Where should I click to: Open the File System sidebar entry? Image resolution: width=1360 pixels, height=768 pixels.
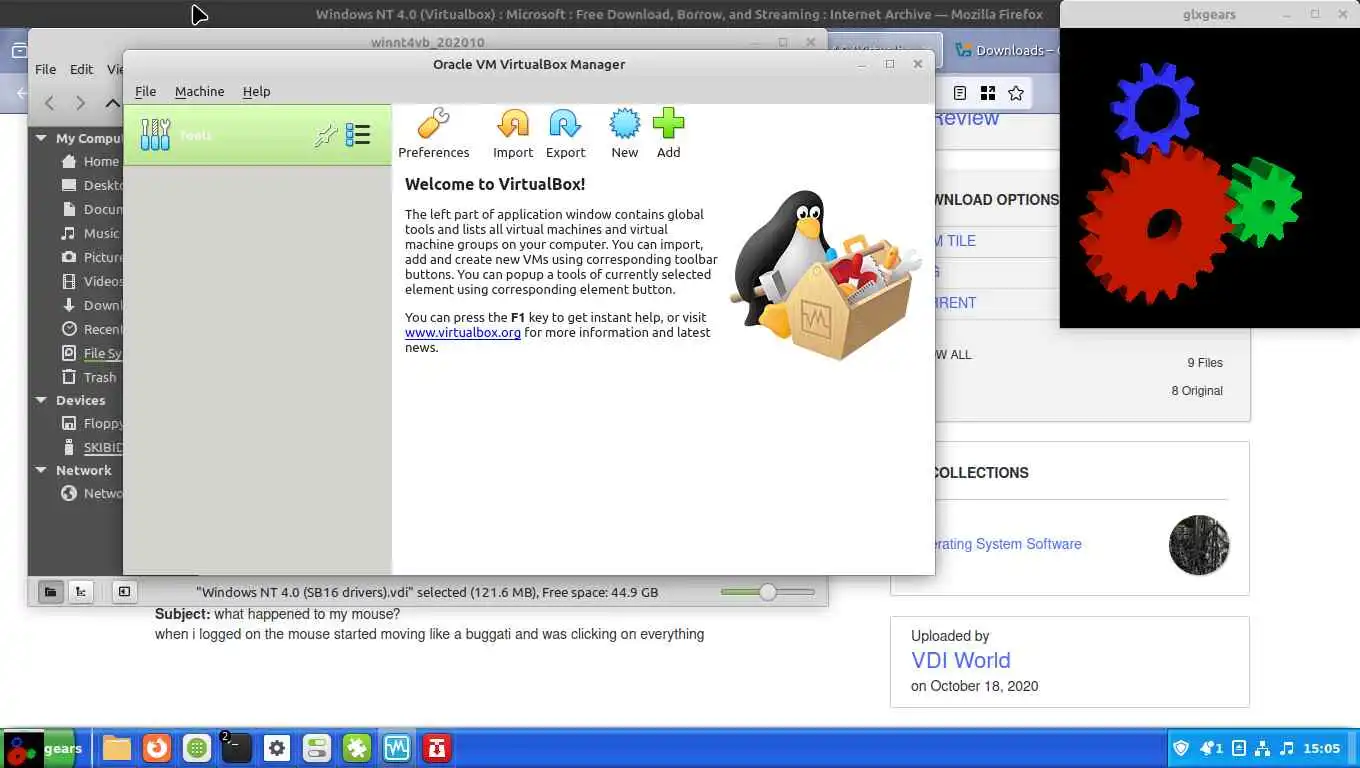tap(91, 353)
